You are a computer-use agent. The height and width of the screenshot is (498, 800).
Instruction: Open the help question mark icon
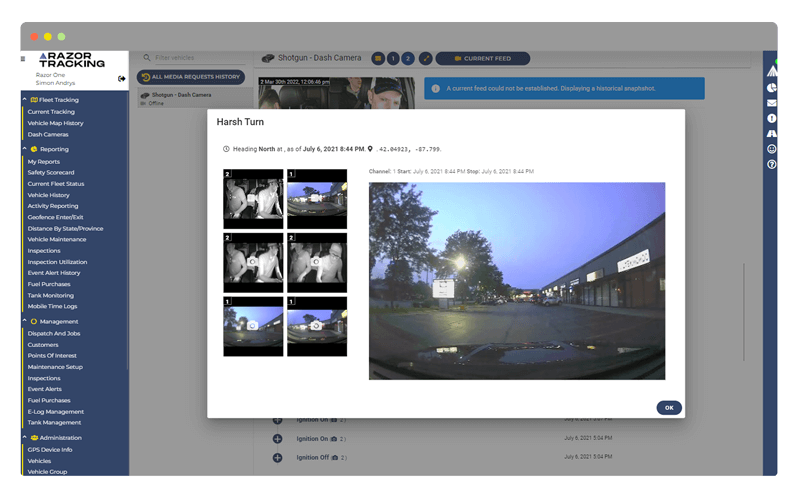pyautogui.click(x=772, y=164)
